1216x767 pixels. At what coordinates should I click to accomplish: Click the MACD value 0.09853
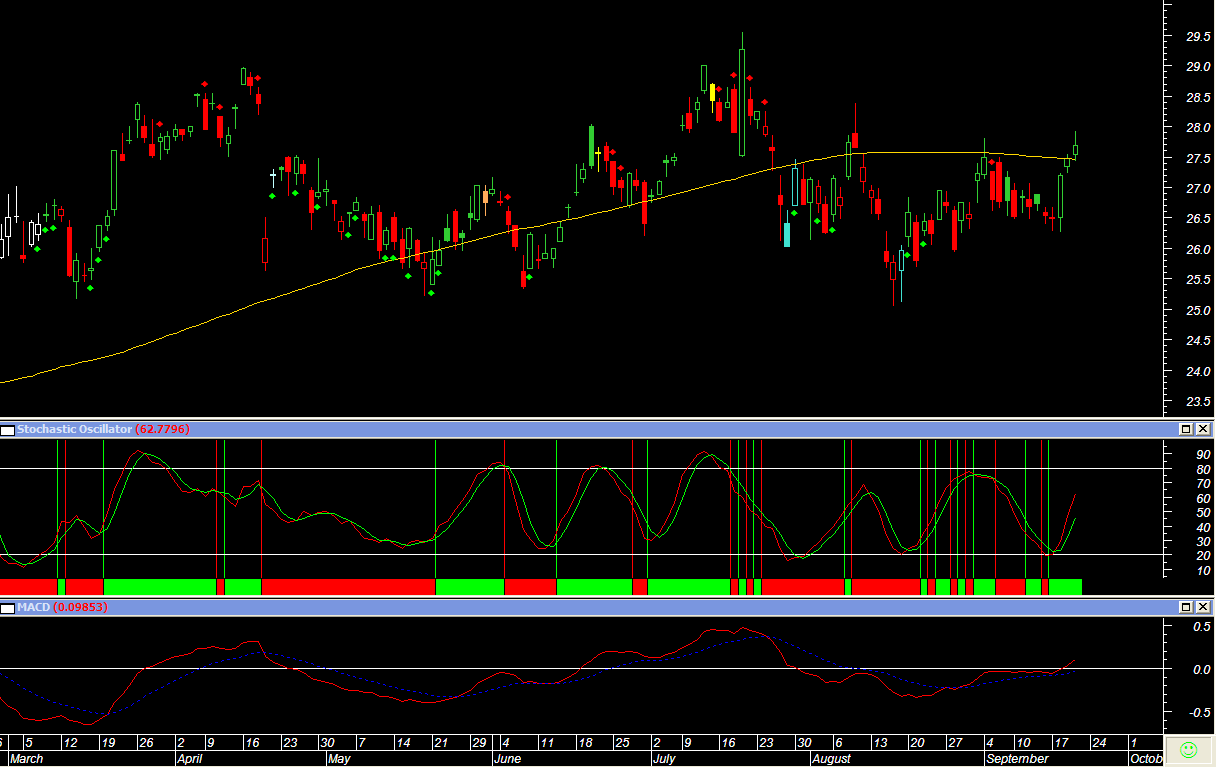pos(80,607)
